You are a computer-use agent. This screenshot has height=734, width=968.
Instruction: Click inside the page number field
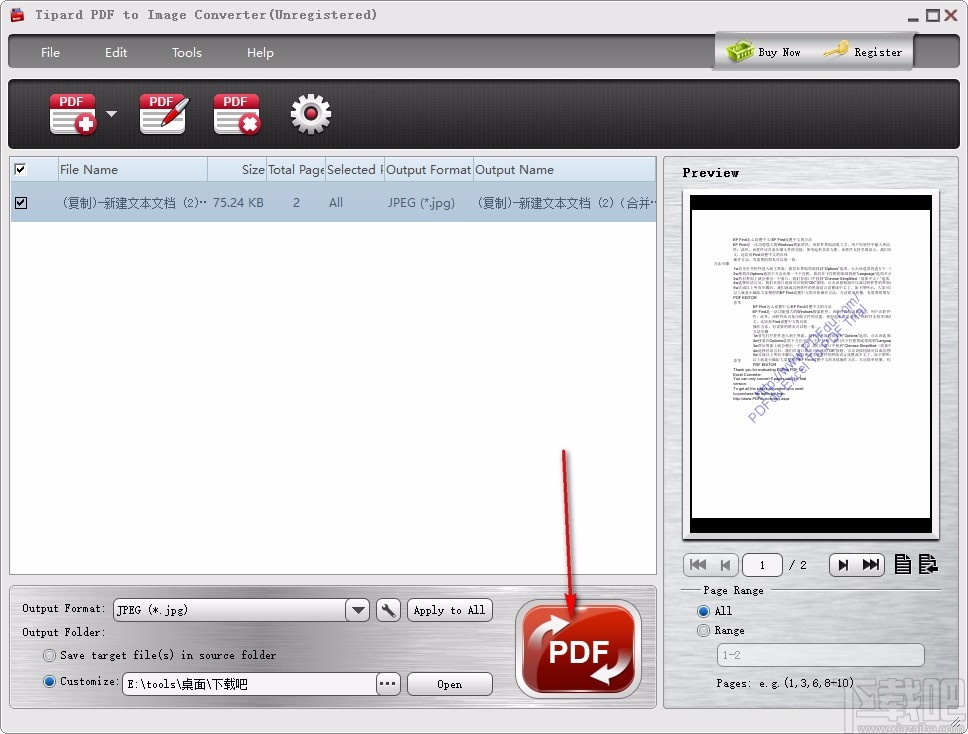coord(762,564)
